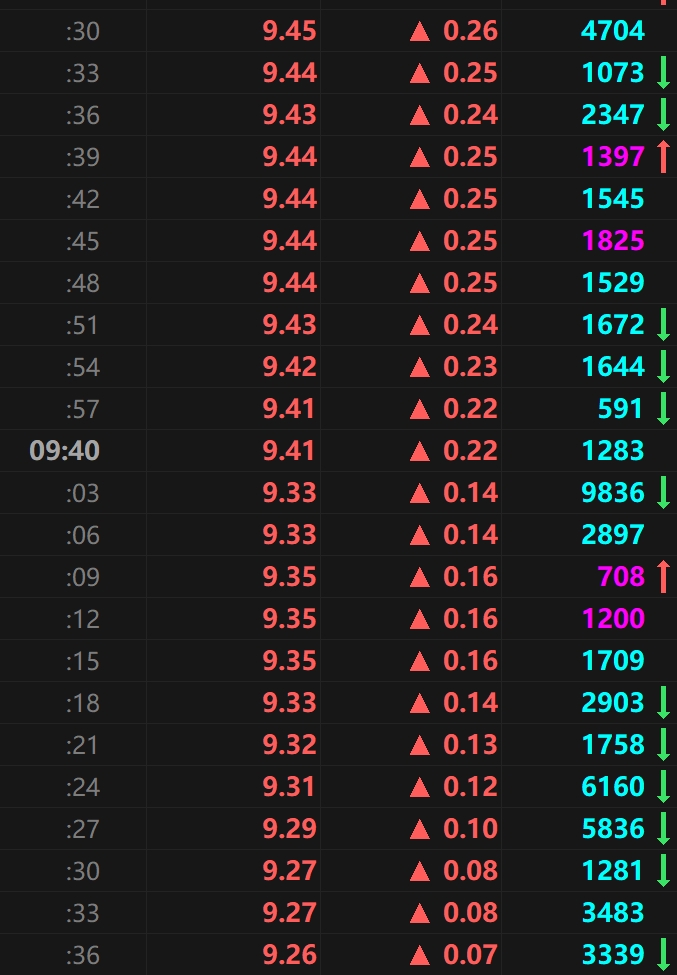The width and height of the screenshot is (677, 975).
Task: Select the magenta volume cell 1825
Action: pos(613,241)
